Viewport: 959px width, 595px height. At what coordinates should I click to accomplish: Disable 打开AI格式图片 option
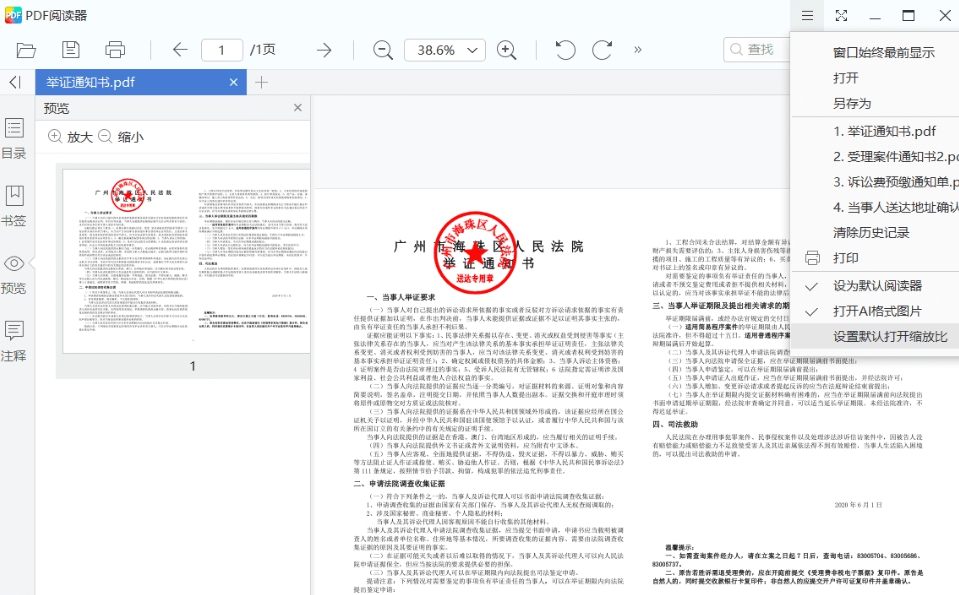tap(873, 311)
